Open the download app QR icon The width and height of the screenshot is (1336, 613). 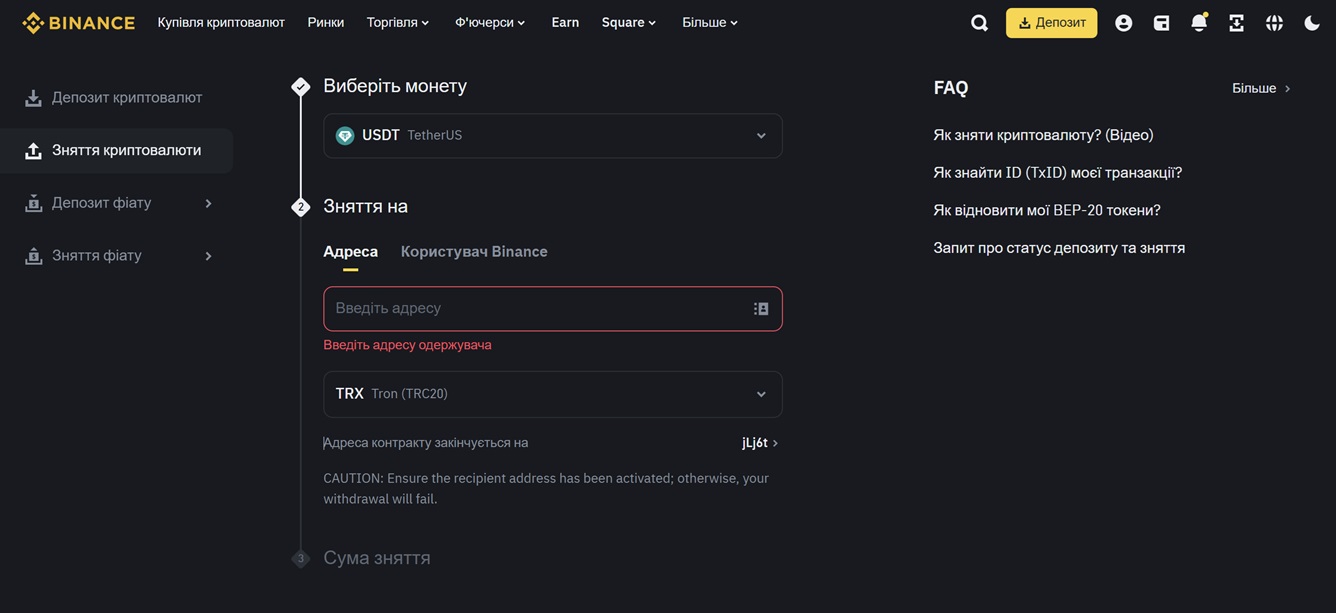1237,23
